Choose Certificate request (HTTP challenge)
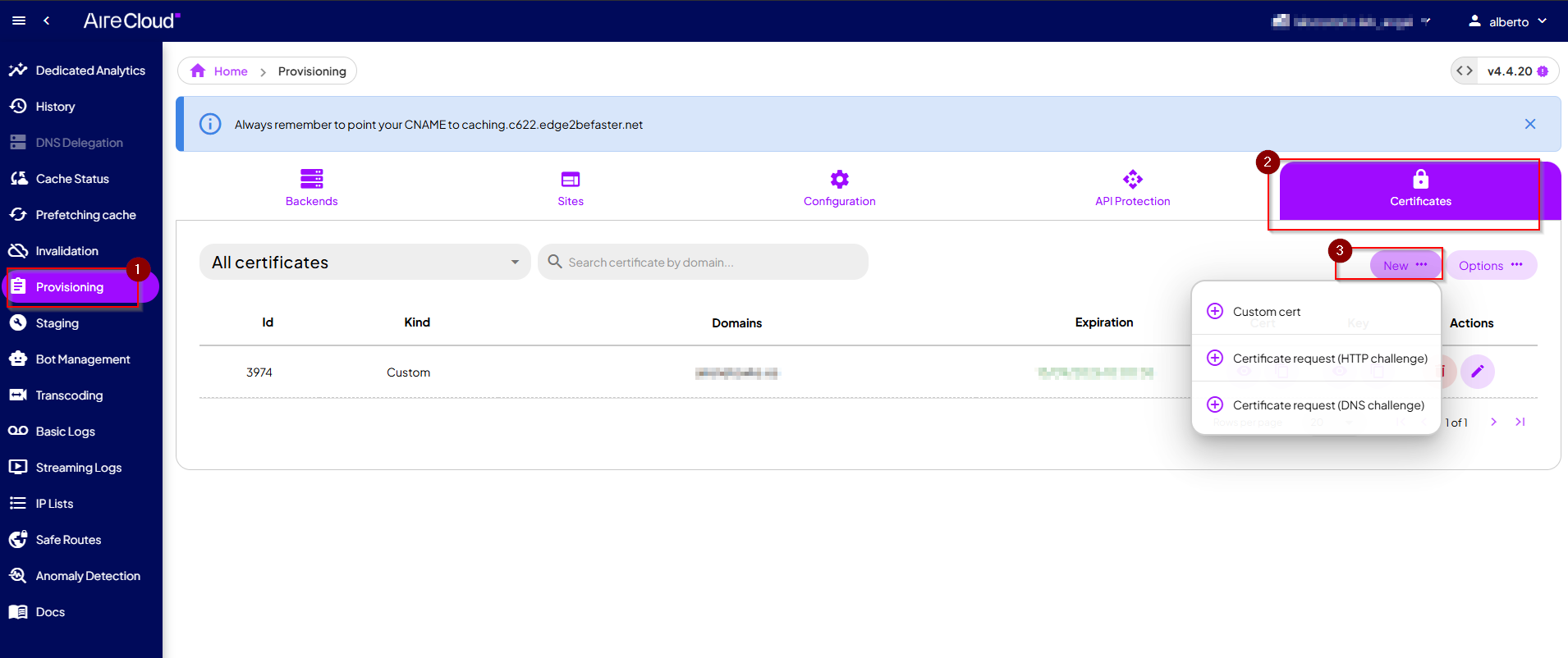1568x658 pixels. 1316,359
